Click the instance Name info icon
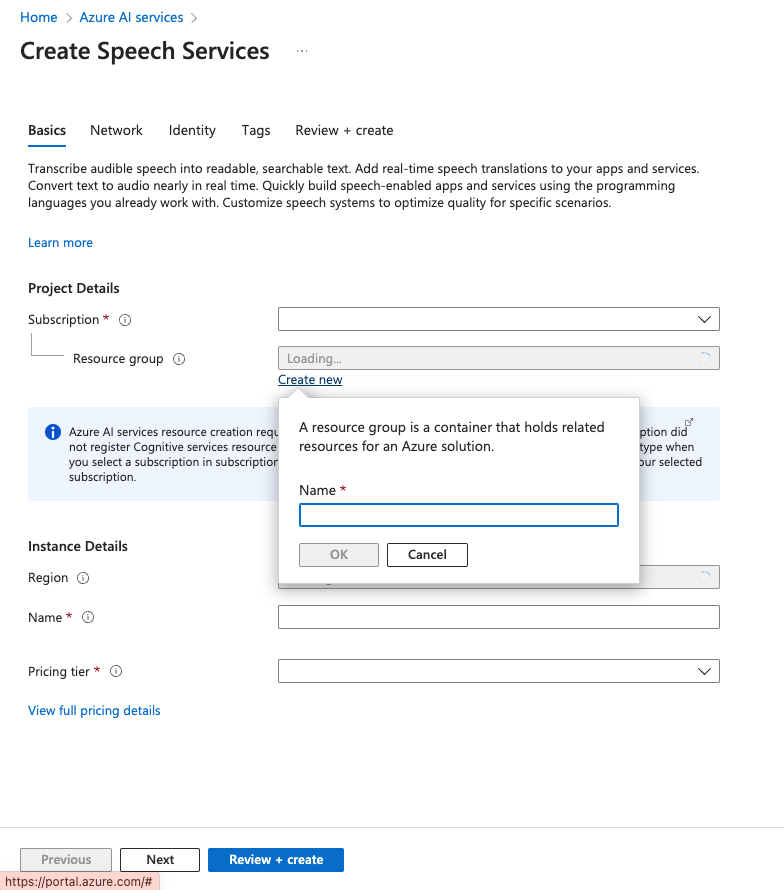784x890 pixels. point(88,617)
